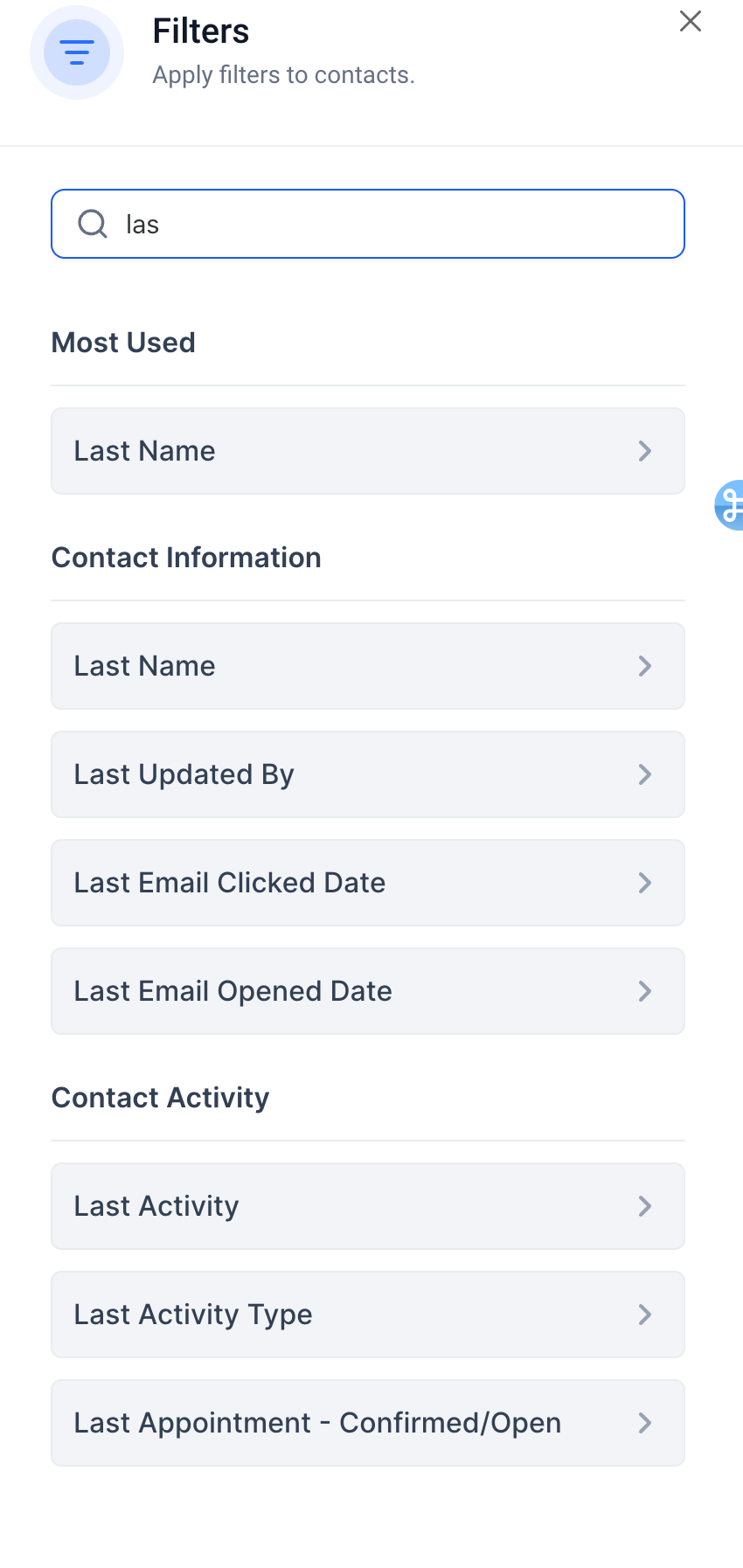Click the filter icon in the header
The image size is (743, 1568).
(x=77, y=52)
